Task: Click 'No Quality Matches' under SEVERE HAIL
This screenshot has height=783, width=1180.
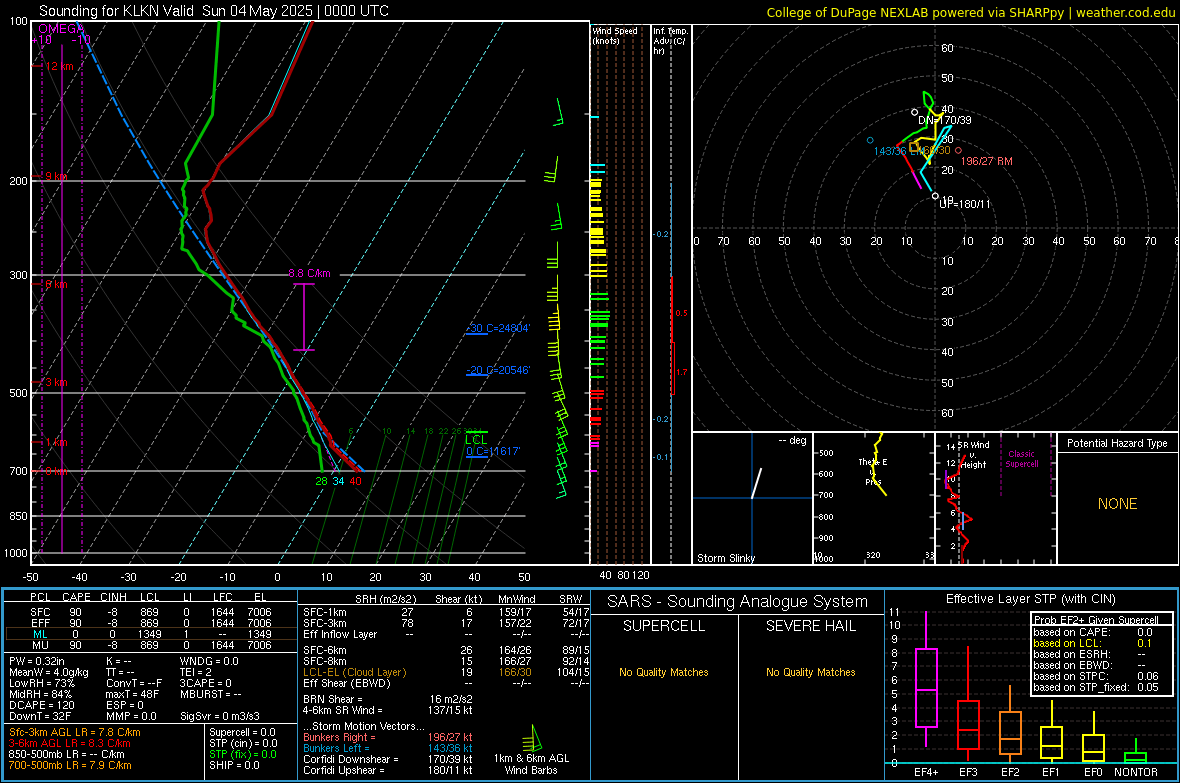Action: [810, 672]
